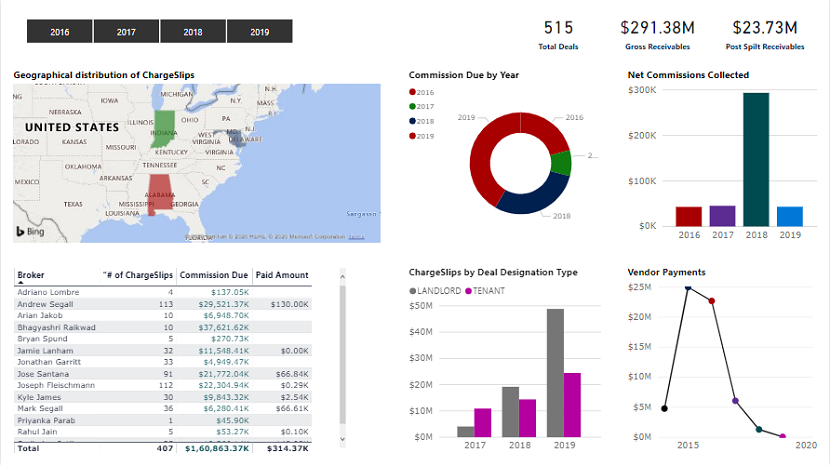Screen dimensions: 830x466
Task: Switch to the 2017 year slicer tab
Action: (x=126, y=32)
